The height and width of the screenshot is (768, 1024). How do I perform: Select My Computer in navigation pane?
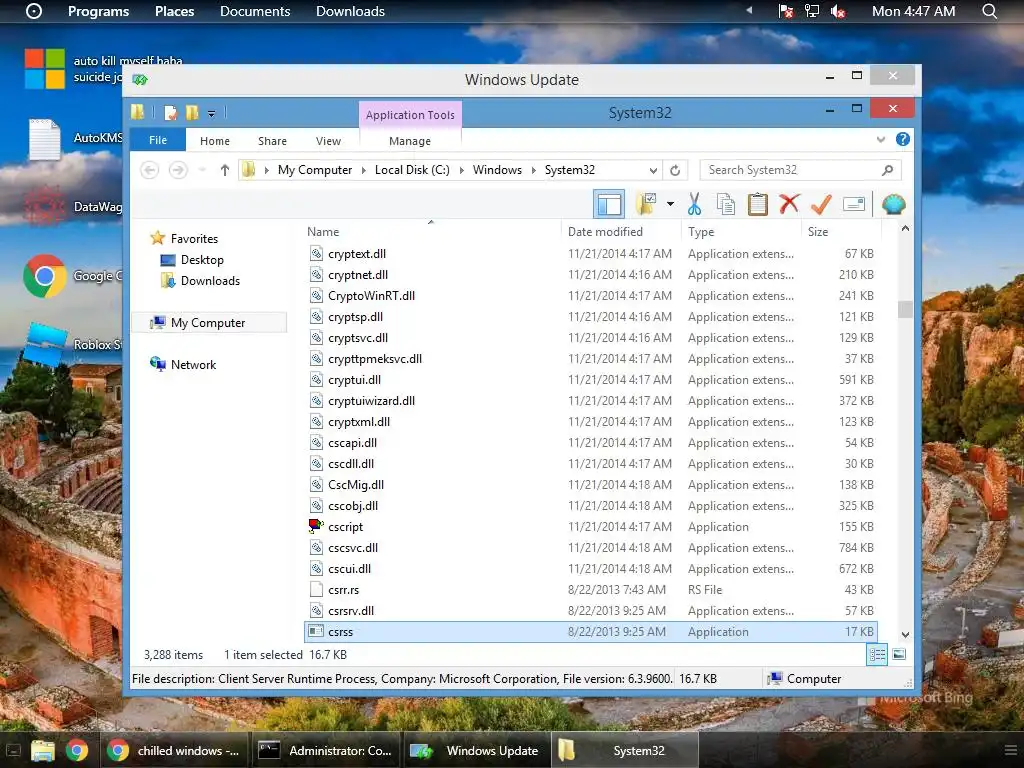tap(208, 323)
